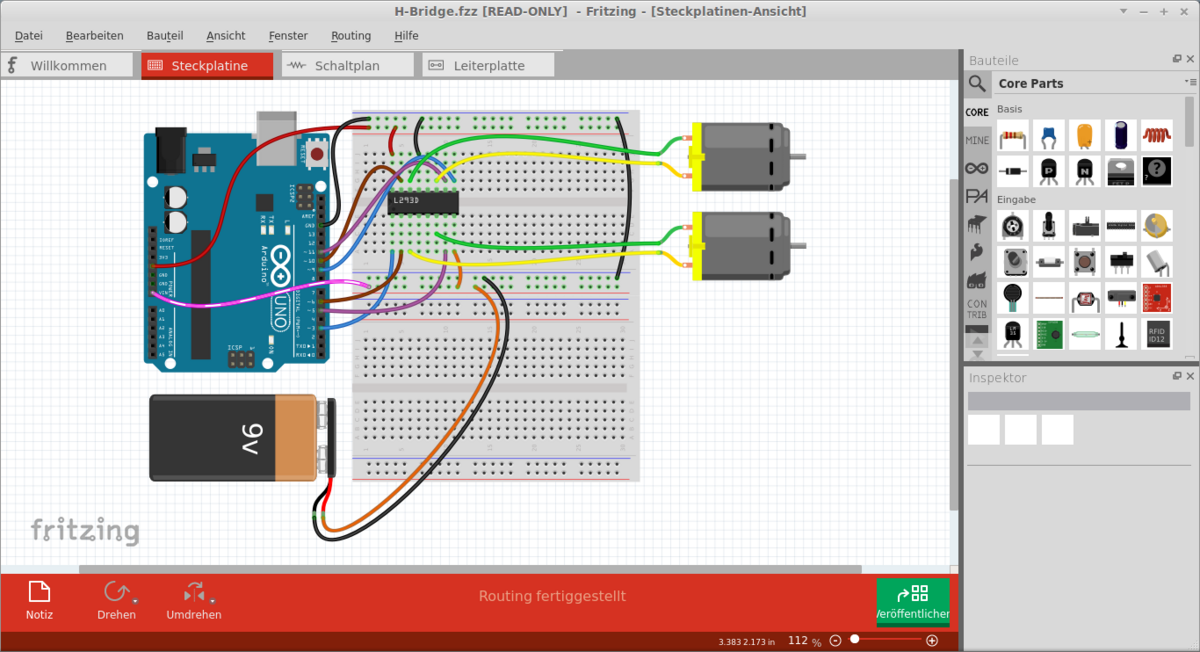Image resolution: width=1200 pixels, height=652 pixels.
Task: Click the parts palette scroll-down arrow
Action: [977, 352]
